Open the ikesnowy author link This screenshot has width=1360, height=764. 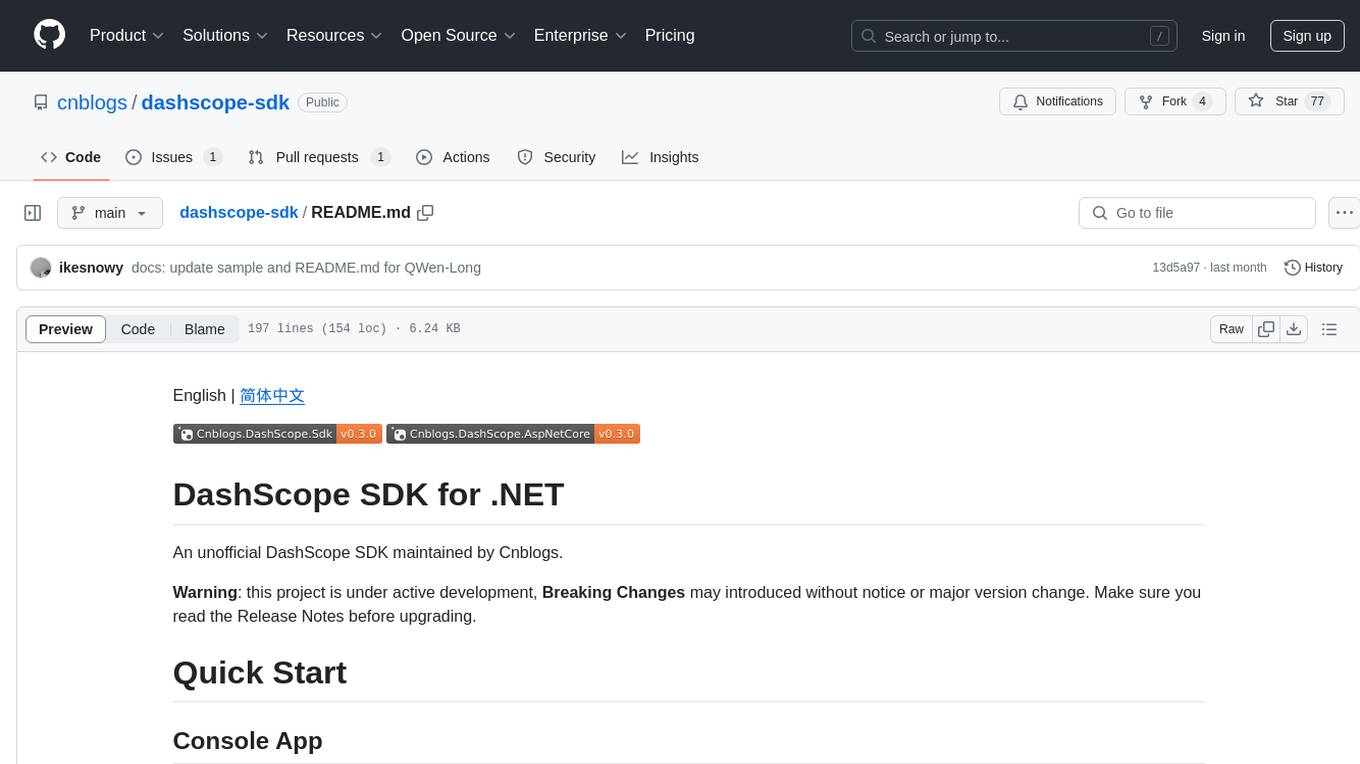(91, 268)
